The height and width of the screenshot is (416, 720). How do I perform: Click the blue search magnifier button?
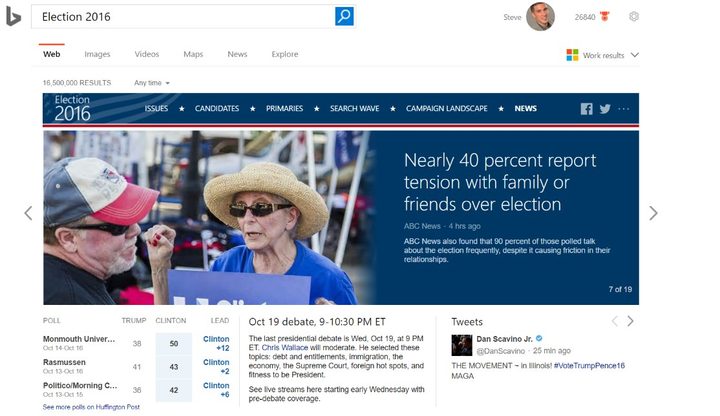pos(344,17)
